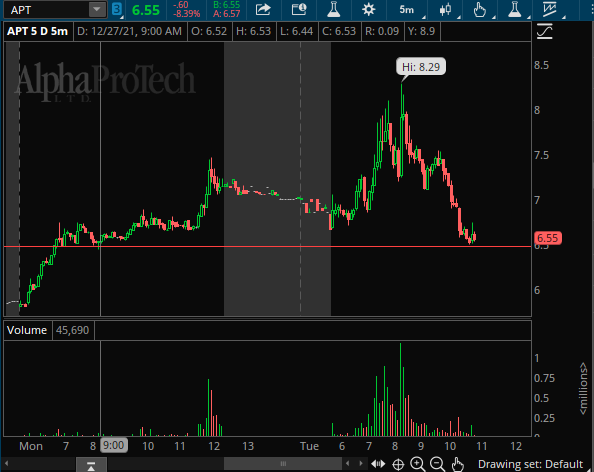The height and width of the screenshot is (472, 594).
Task: Click the zoom in magnifier icon
Action: point(417,464)
